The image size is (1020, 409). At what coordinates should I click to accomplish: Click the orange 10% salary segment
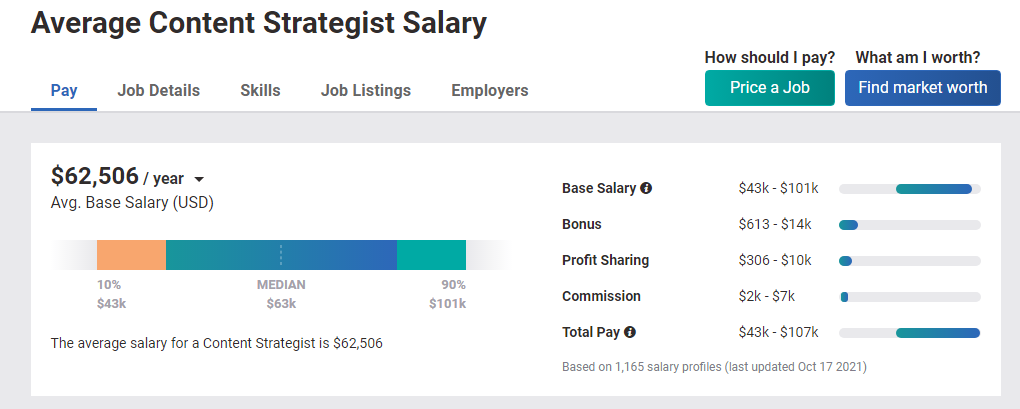tap(131, 255)
